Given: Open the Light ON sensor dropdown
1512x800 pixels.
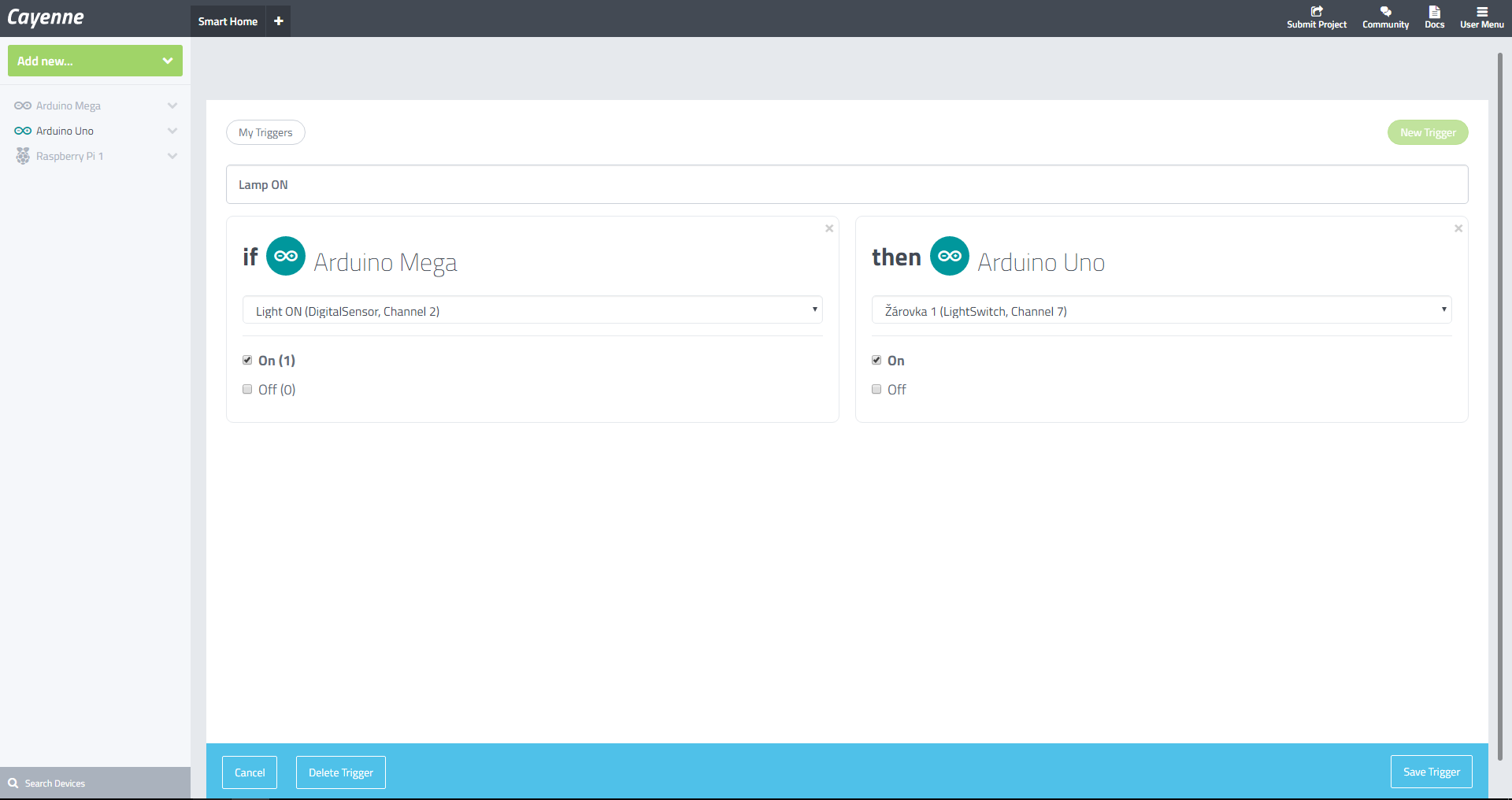Looking at the screenshot, I should pyautogui.click(x=532, y=310).
